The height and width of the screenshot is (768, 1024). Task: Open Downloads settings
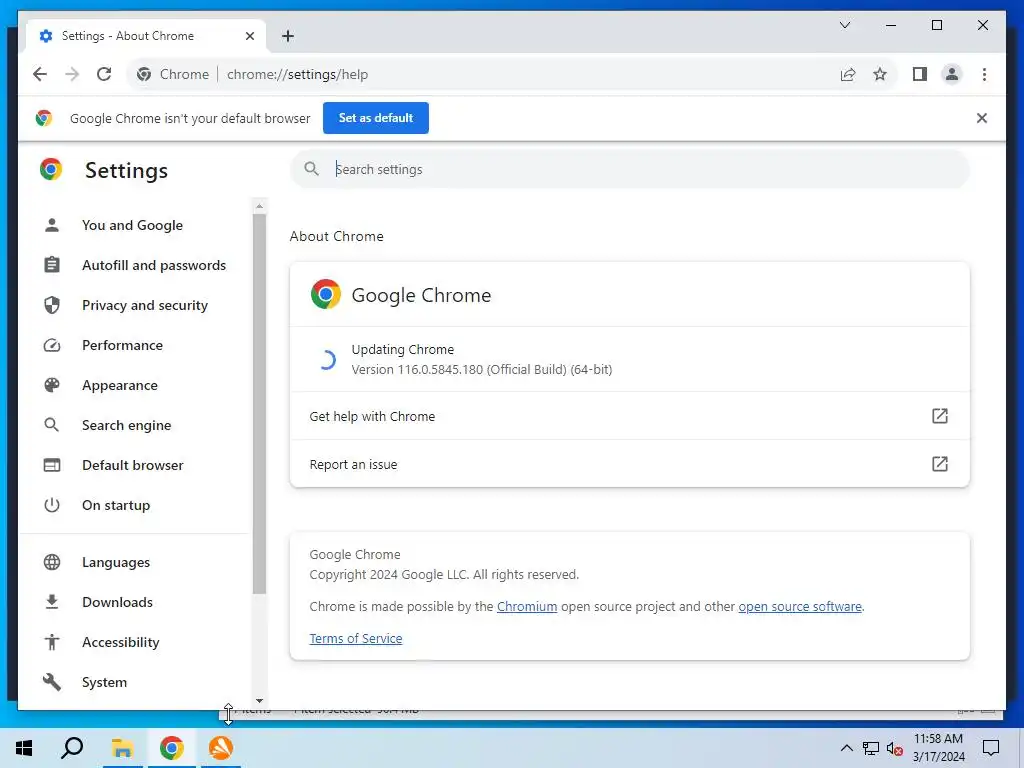point(118,602)
